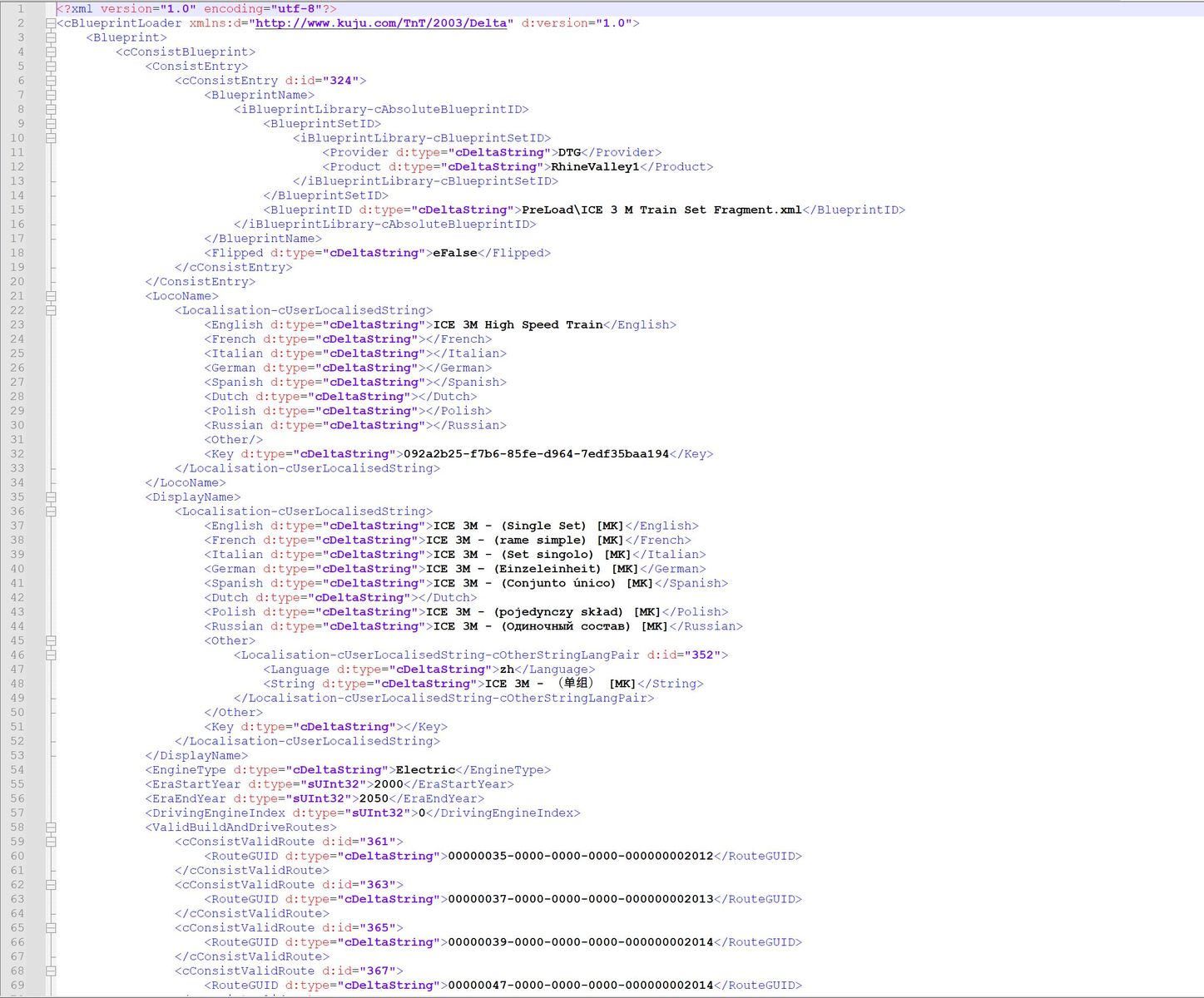Click the Polish text (pojedynczy skład)
Screen dimensions: 1204x998
point(558,612)
